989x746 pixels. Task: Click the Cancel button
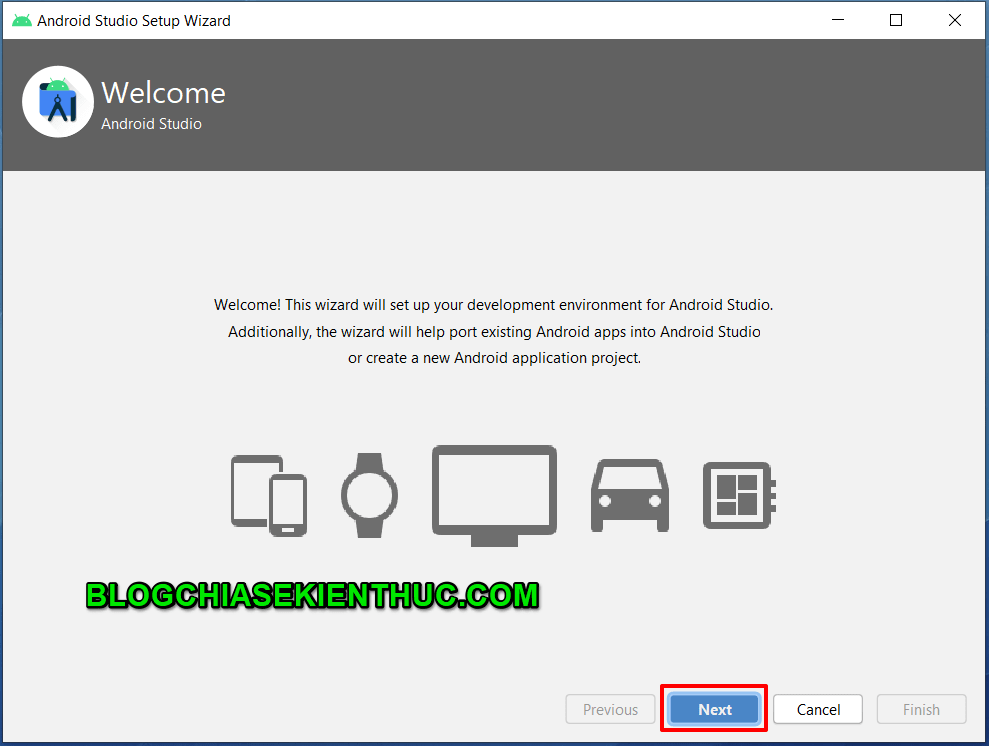pyautogui.click(x=818, y=709)
